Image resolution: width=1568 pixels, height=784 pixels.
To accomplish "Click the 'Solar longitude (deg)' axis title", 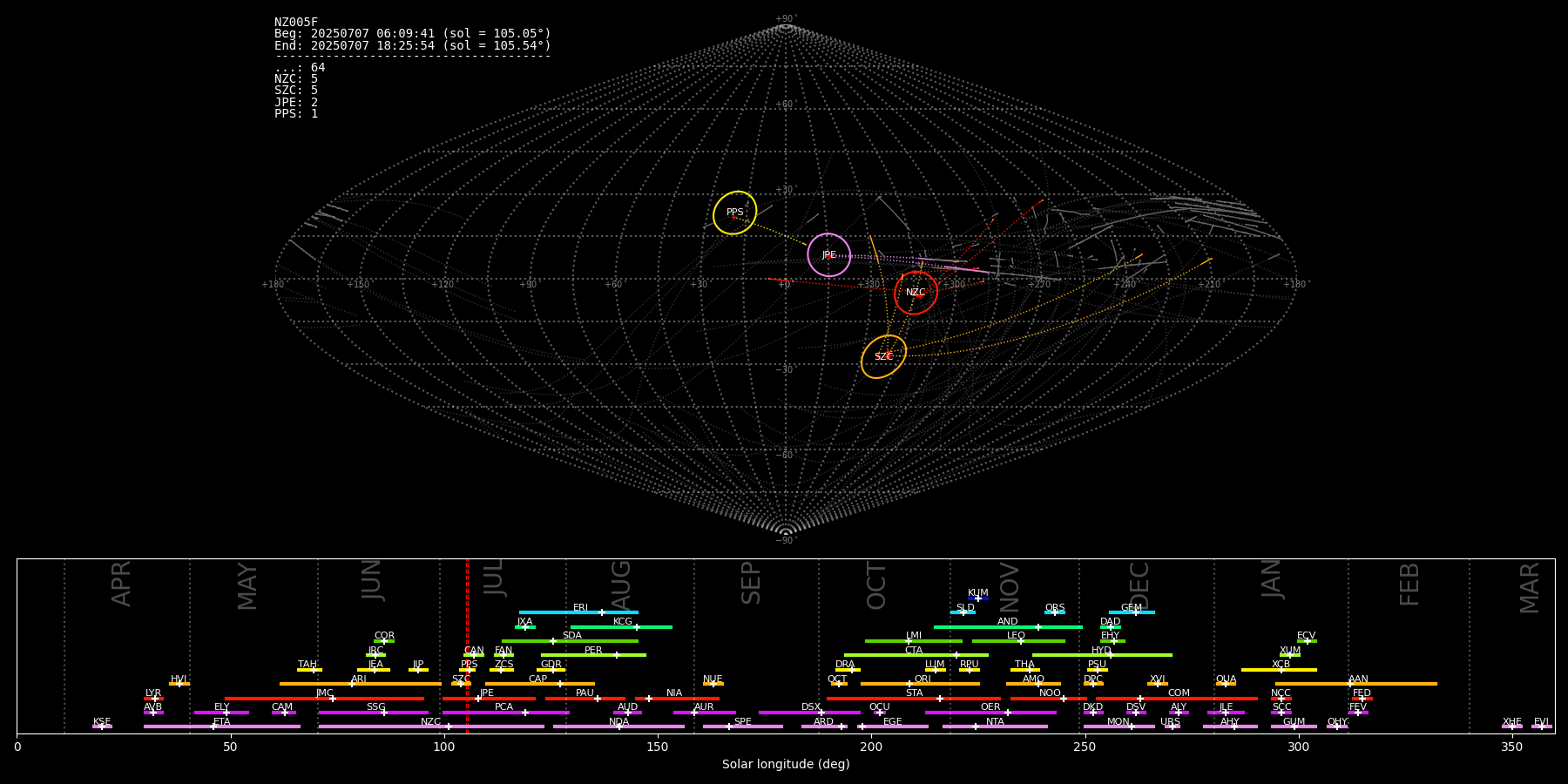I will (x=786, y=764).
